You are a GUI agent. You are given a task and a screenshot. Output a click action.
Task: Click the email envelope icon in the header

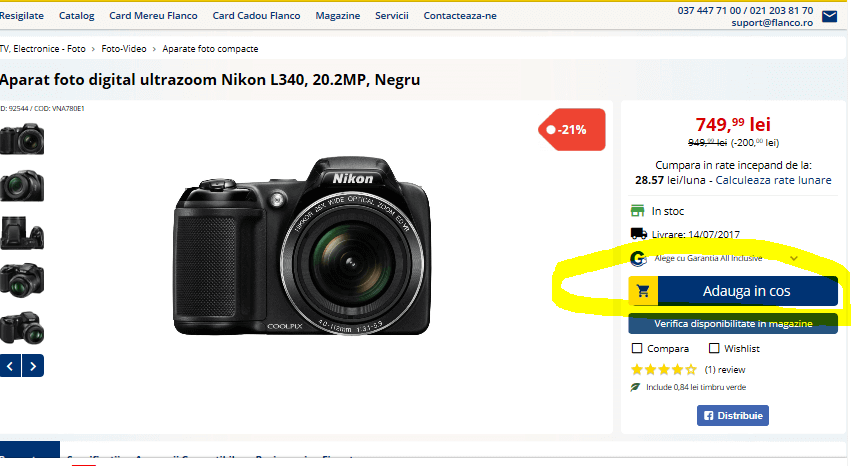click(829, 16)
